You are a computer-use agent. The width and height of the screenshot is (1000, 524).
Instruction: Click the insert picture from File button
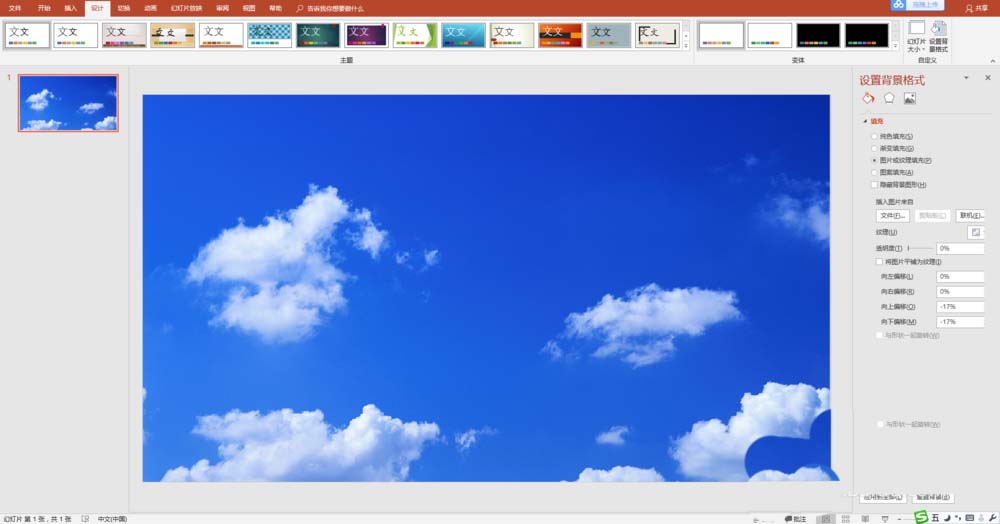892,216
